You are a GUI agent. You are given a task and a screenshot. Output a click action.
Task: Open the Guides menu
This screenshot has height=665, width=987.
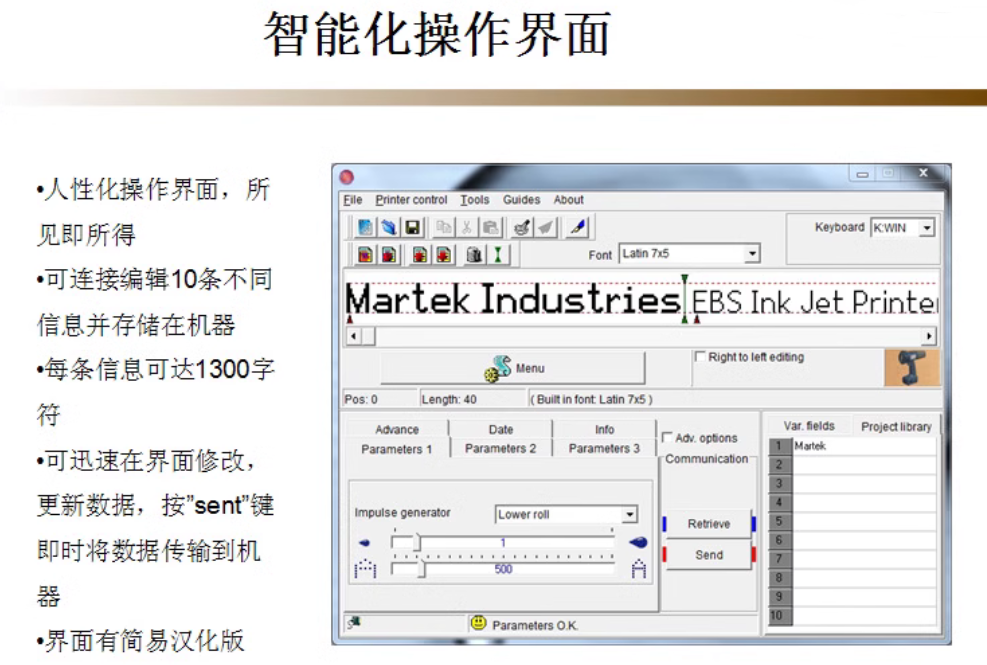(521, 200)
